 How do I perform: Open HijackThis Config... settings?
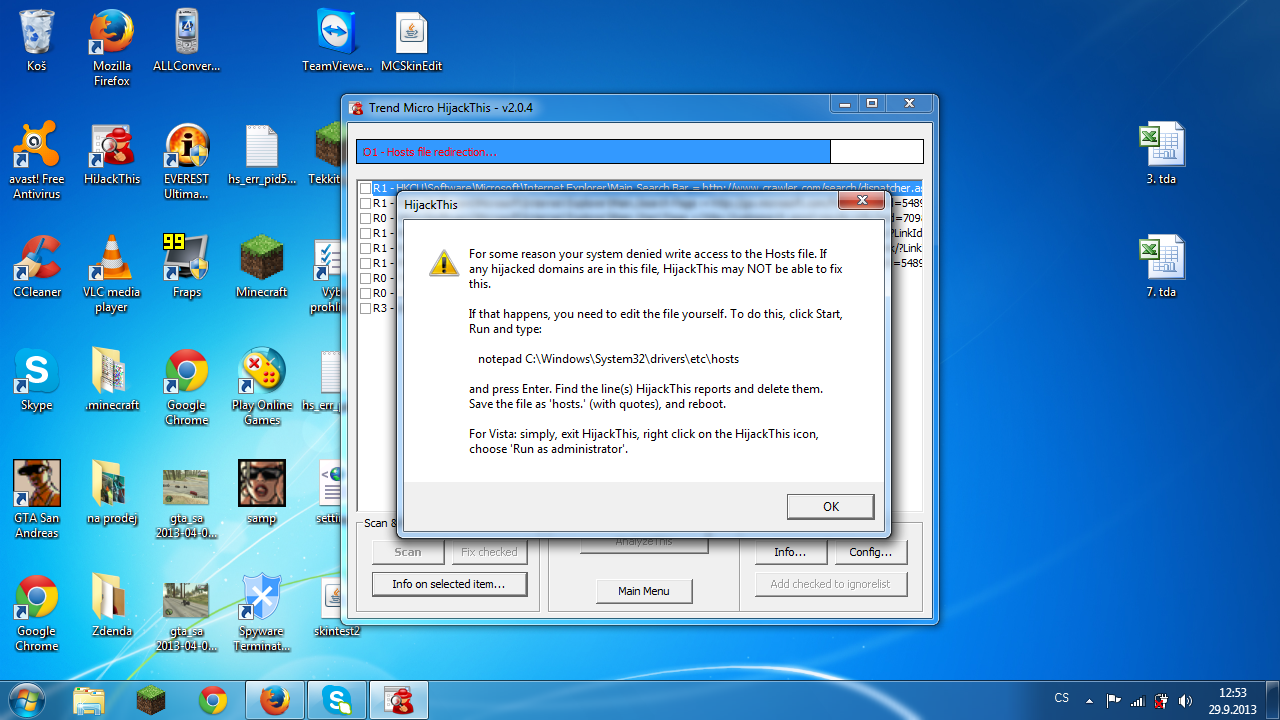[870, 552]
